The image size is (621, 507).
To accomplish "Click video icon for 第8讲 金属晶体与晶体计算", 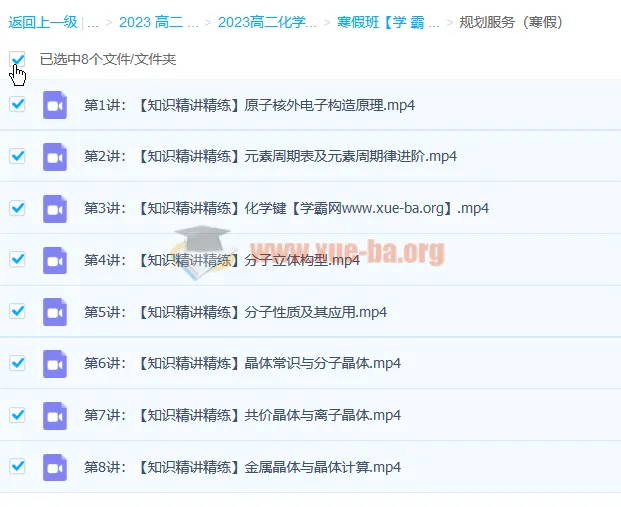I will [x=55, y=466].
